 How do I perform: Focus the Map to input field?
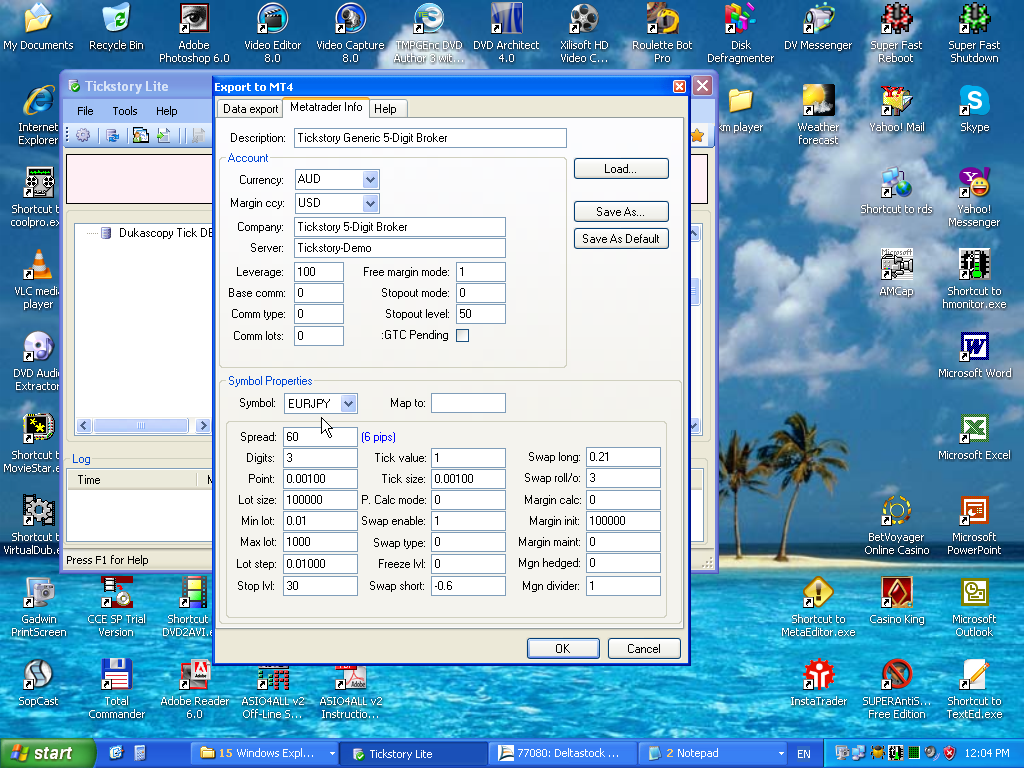pyautogui.click(x=468, y=403)
